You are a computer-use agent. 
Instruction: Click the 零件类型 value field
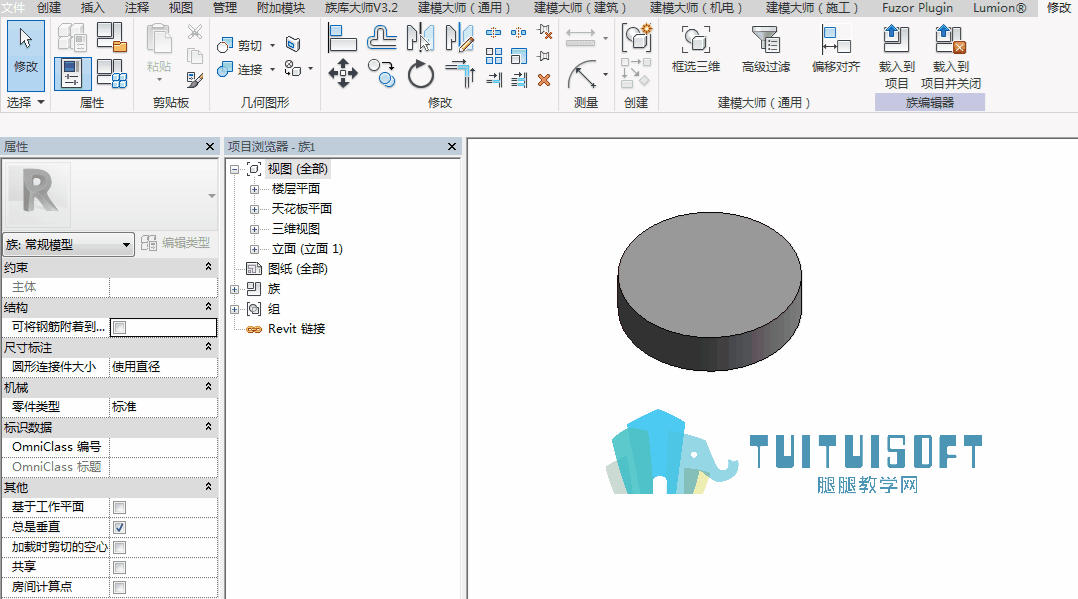[x=163, y=407]
